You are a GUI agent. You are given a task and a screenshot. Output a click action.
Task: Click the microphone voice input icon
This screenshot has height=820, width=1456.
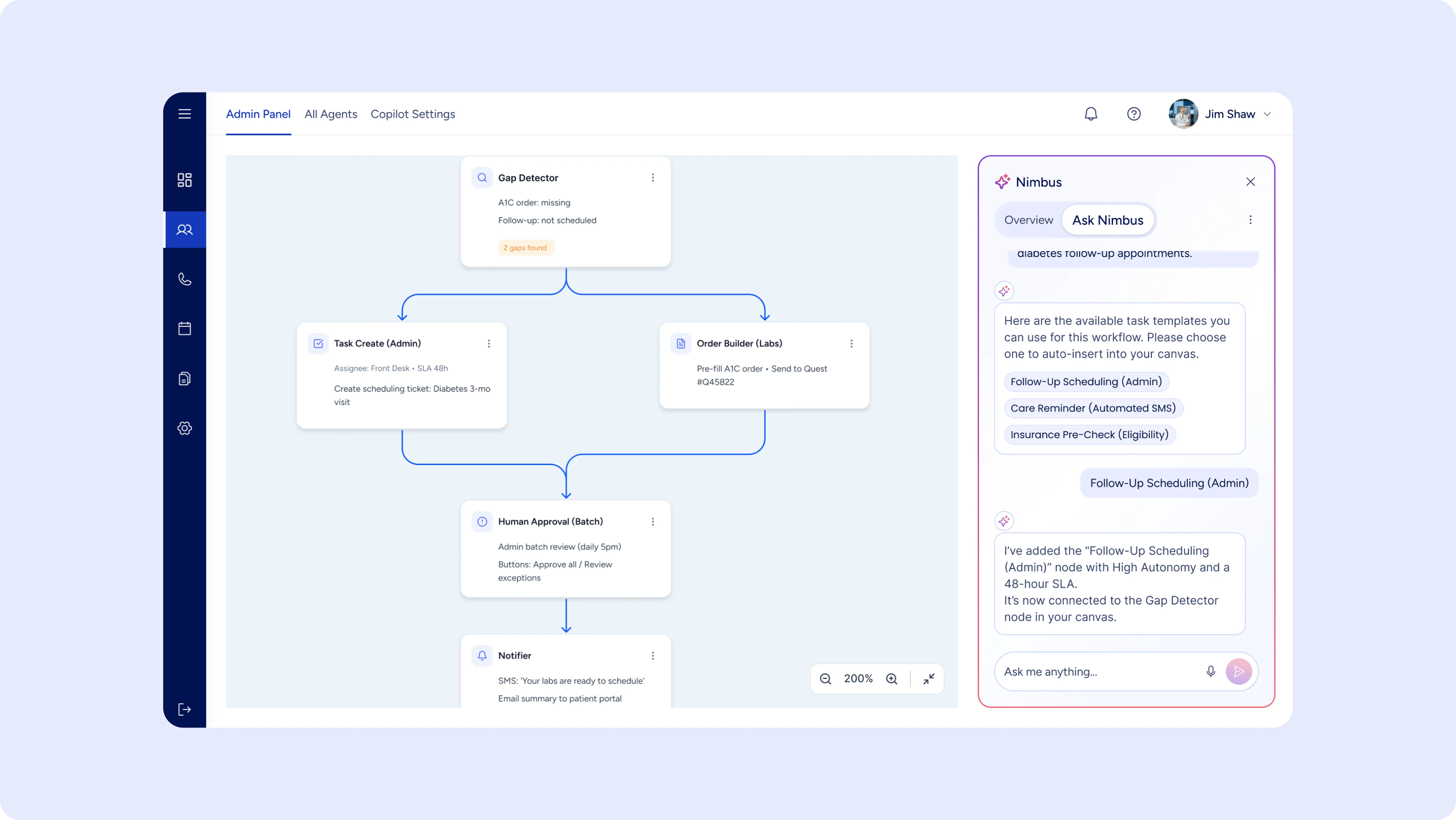point(1210,671)
